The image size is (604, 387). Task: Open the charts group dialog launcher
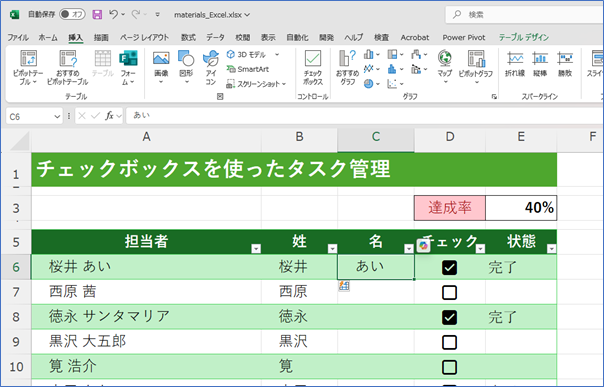pyautogui.click(x=494, y=97)
